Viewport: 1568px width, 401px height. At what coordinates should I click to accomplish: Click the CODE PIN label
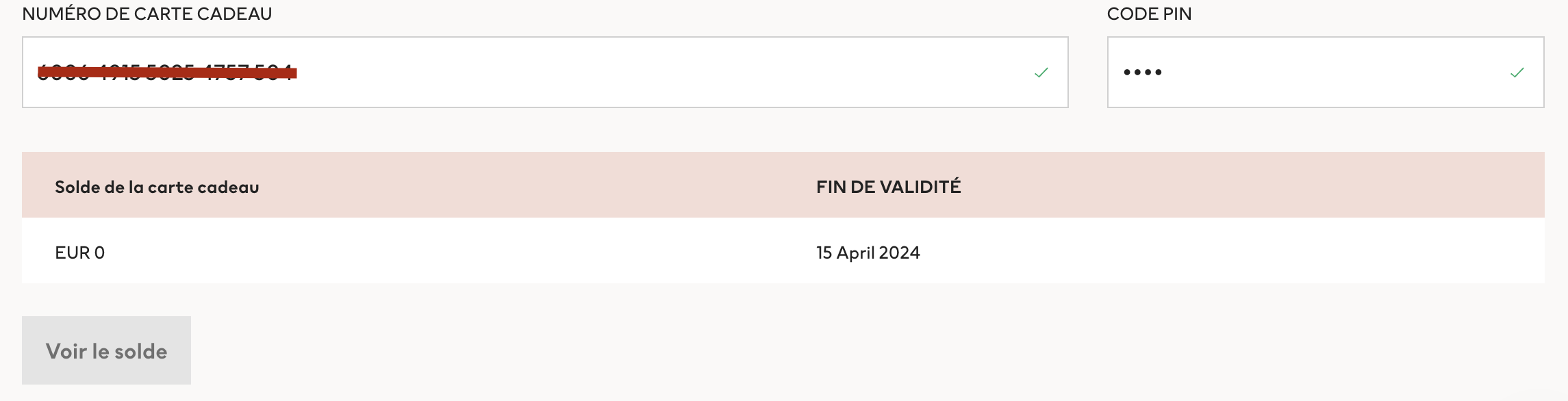[x=1149, y=14]
